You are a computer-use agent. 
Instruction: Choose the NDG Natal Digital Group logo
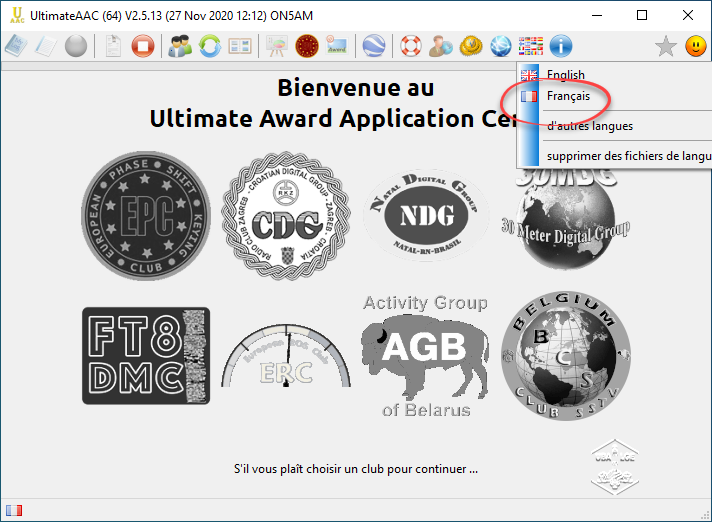(426, 215)
